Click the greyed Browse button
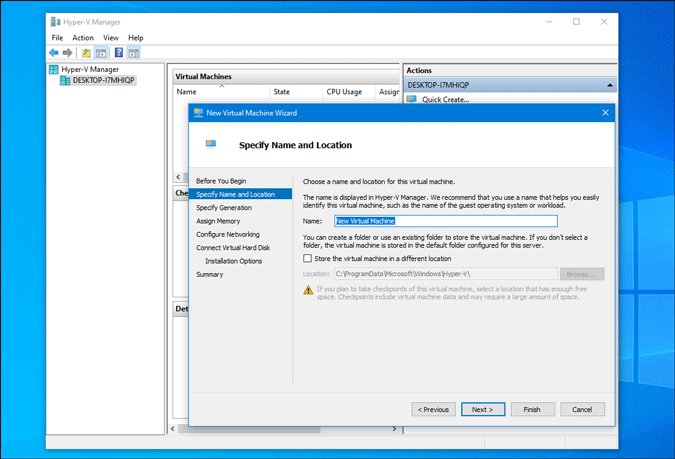This screenshot has height=459, width=675. (582, 274)
